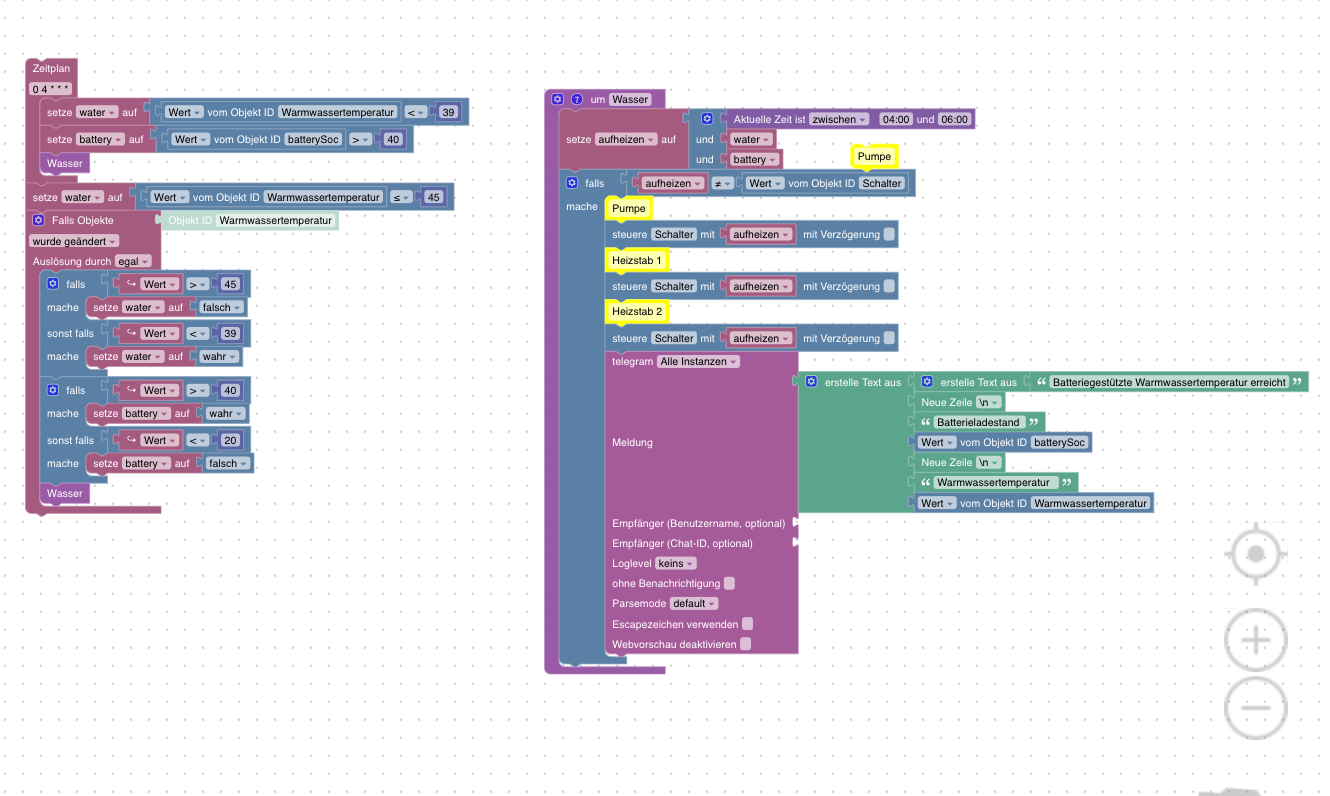
Task: Click the 'Heizstab 2' comment block
Action: pos(637,312)
